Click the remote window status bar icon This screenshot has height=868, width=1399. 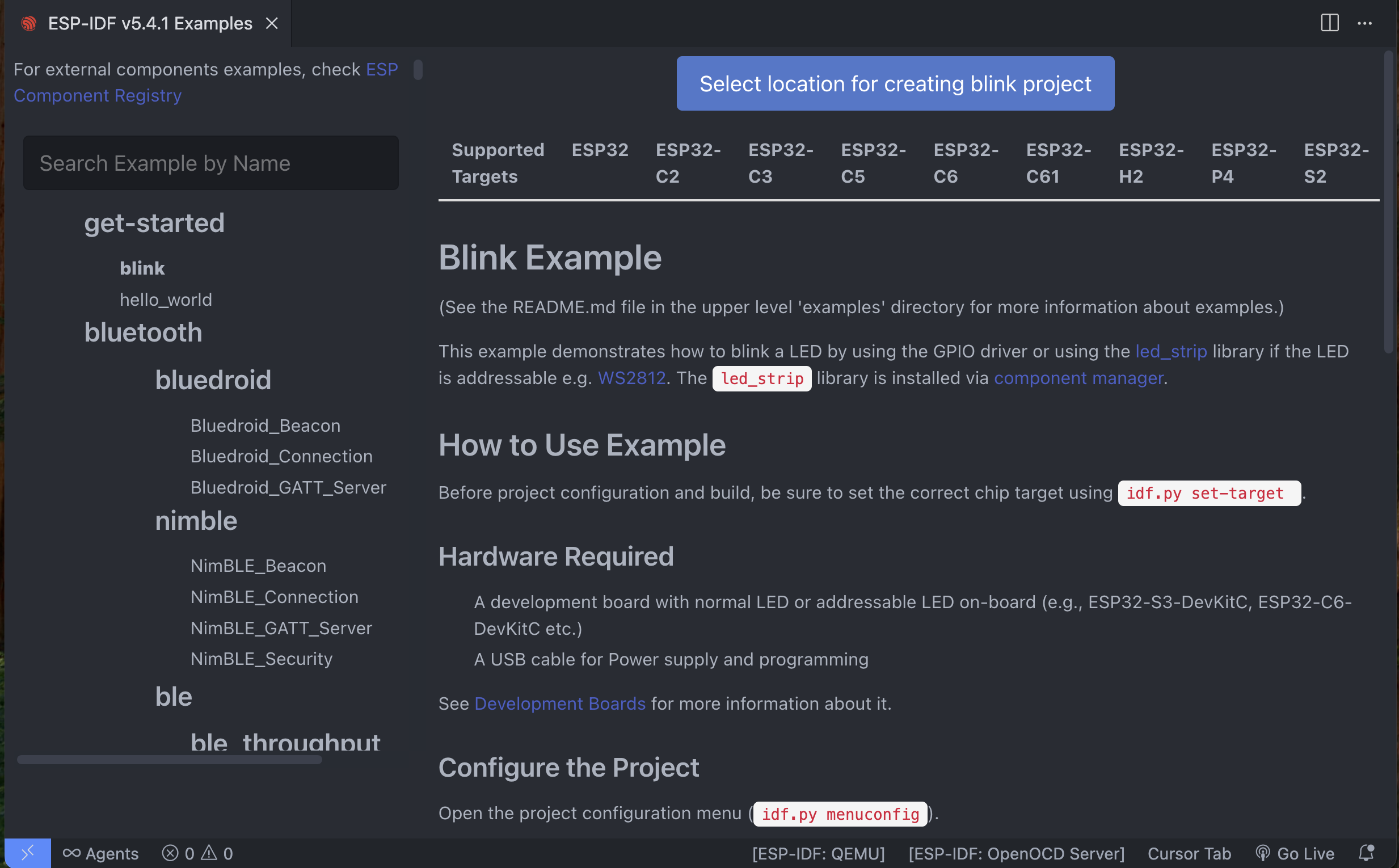click(x=27, y=853)
